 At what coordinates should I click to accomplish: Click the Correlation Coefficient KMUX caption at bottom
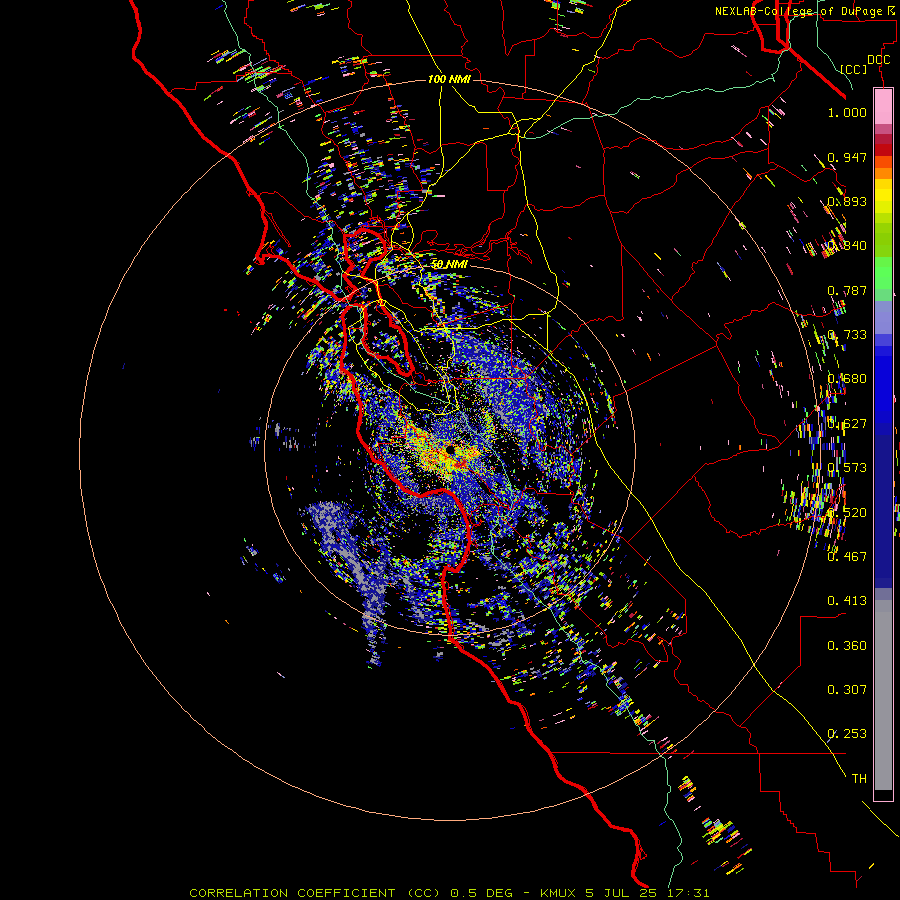coord(449,893)
